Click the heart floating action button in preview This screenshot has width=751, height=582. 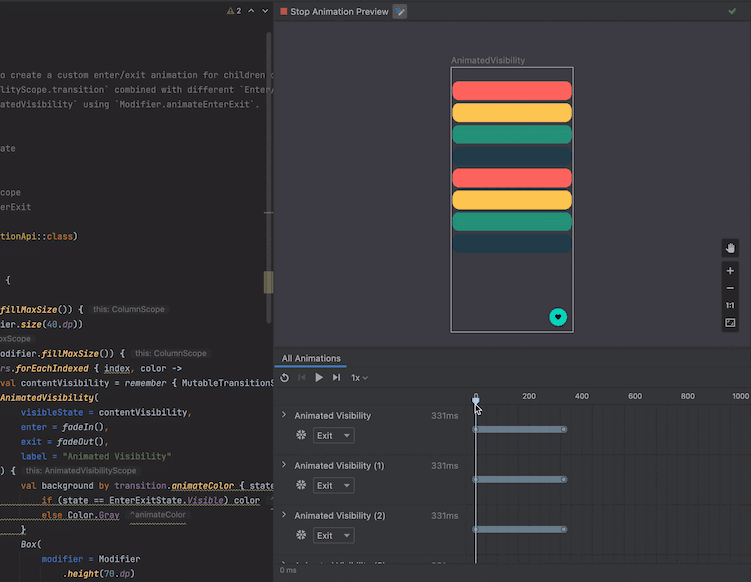pyautogui.click(x=558, y=317)
